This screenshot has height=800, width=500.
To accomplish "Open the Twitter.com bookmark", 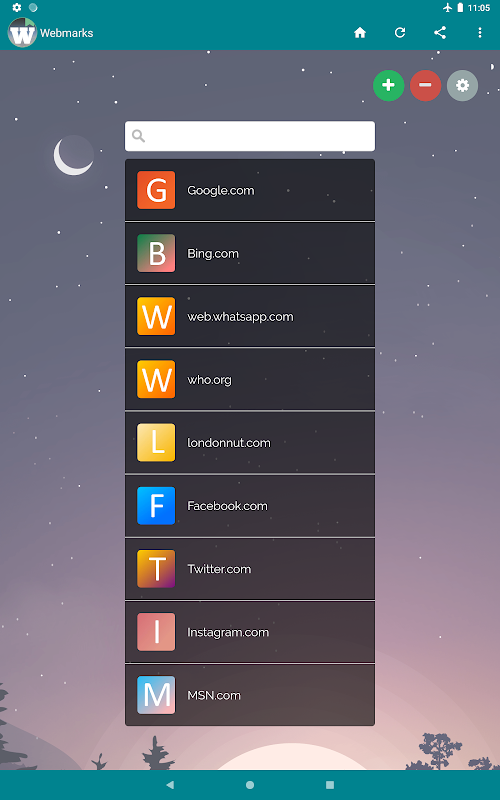I will [250, 569].
